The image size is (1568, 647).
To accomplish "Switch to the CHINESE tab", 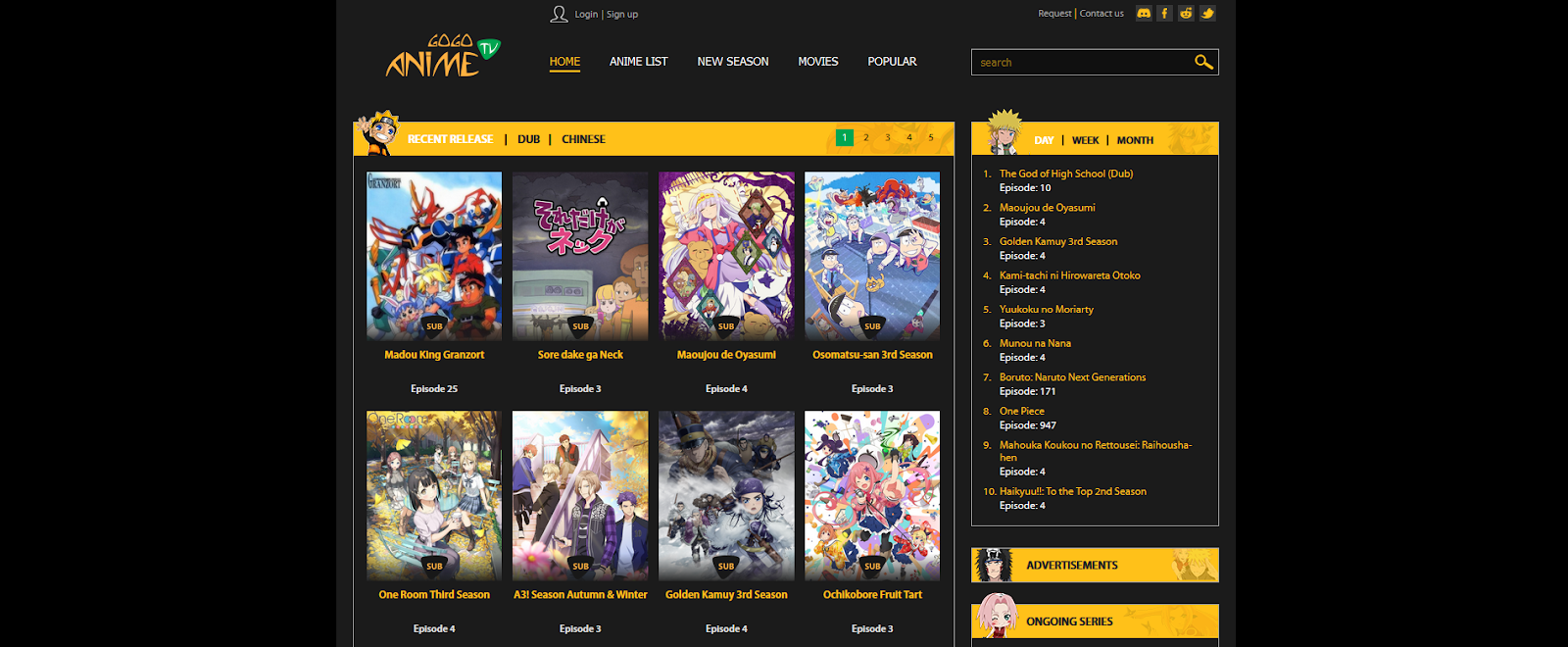I will click(583, 139).
